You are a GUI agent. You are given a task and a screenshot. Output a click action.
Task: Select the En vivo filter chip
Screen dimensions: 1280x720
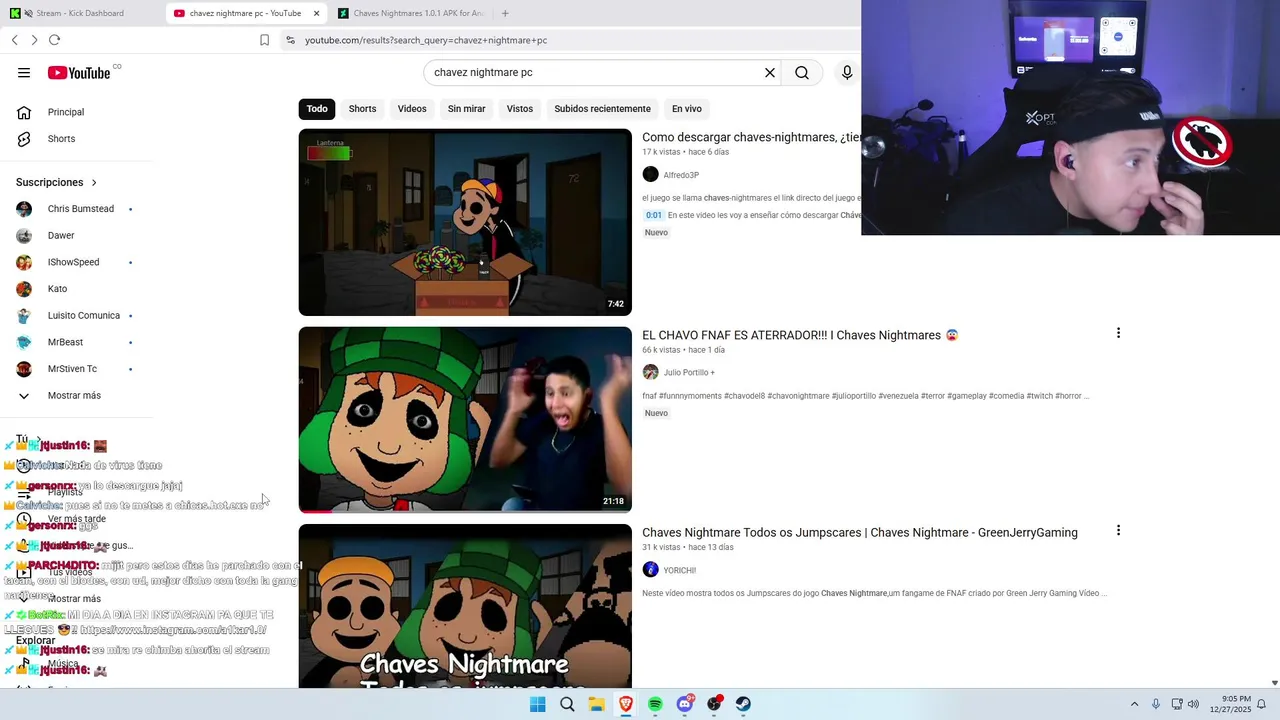[686, 109]
